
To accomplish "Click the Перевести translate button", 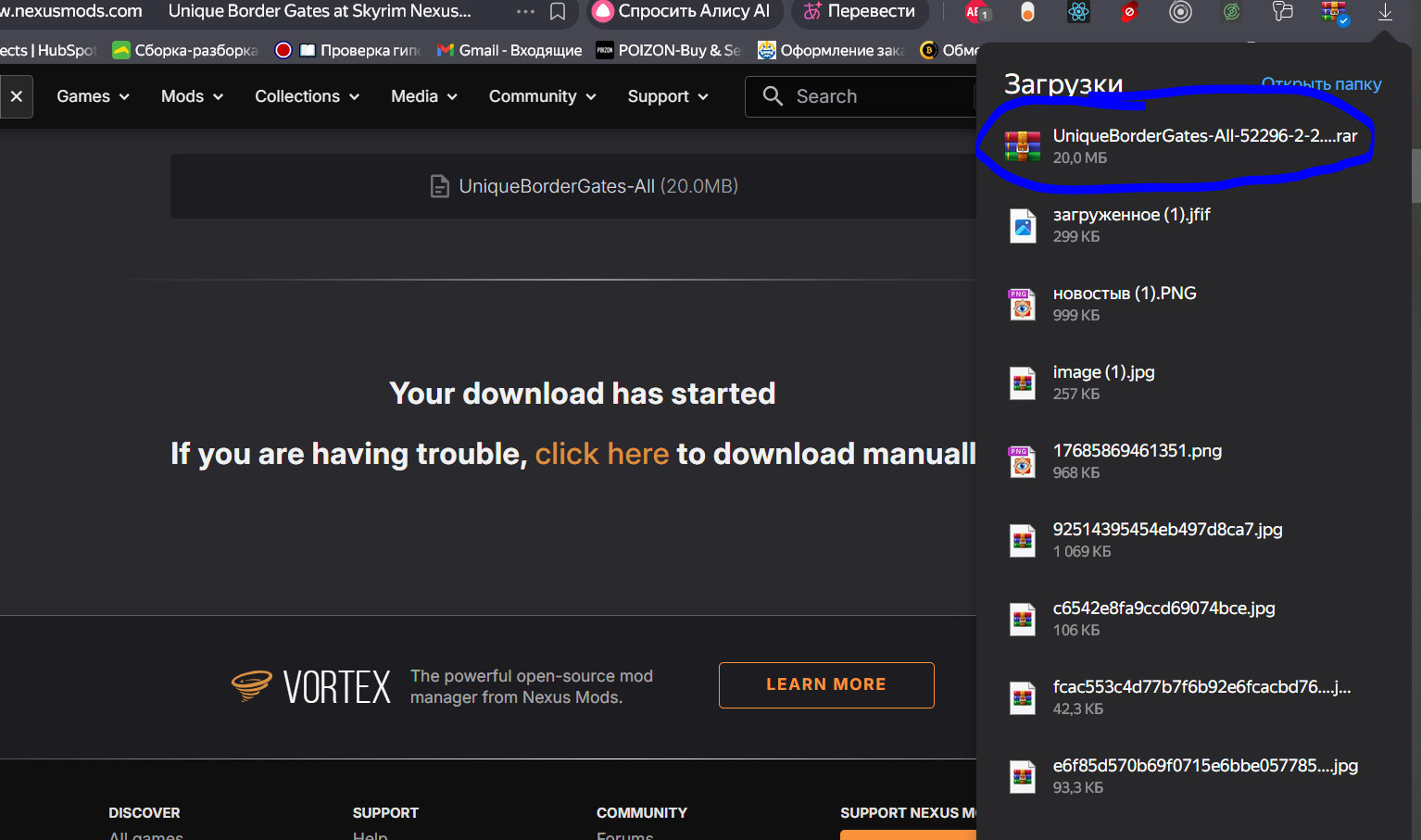I will (860, 12).
